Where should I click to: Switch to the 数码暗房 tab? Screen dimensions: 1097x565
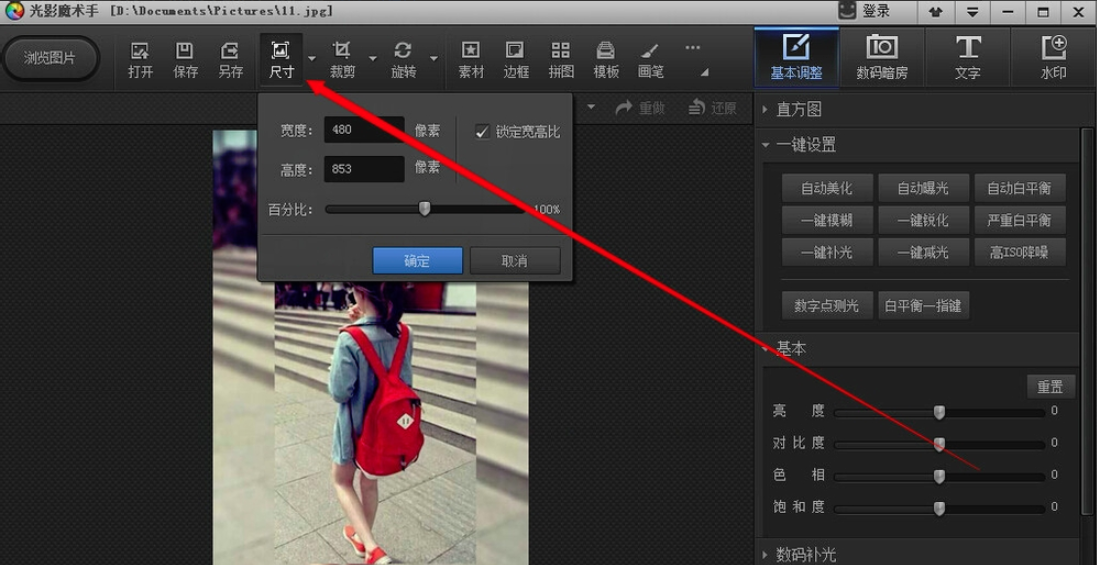882,57
